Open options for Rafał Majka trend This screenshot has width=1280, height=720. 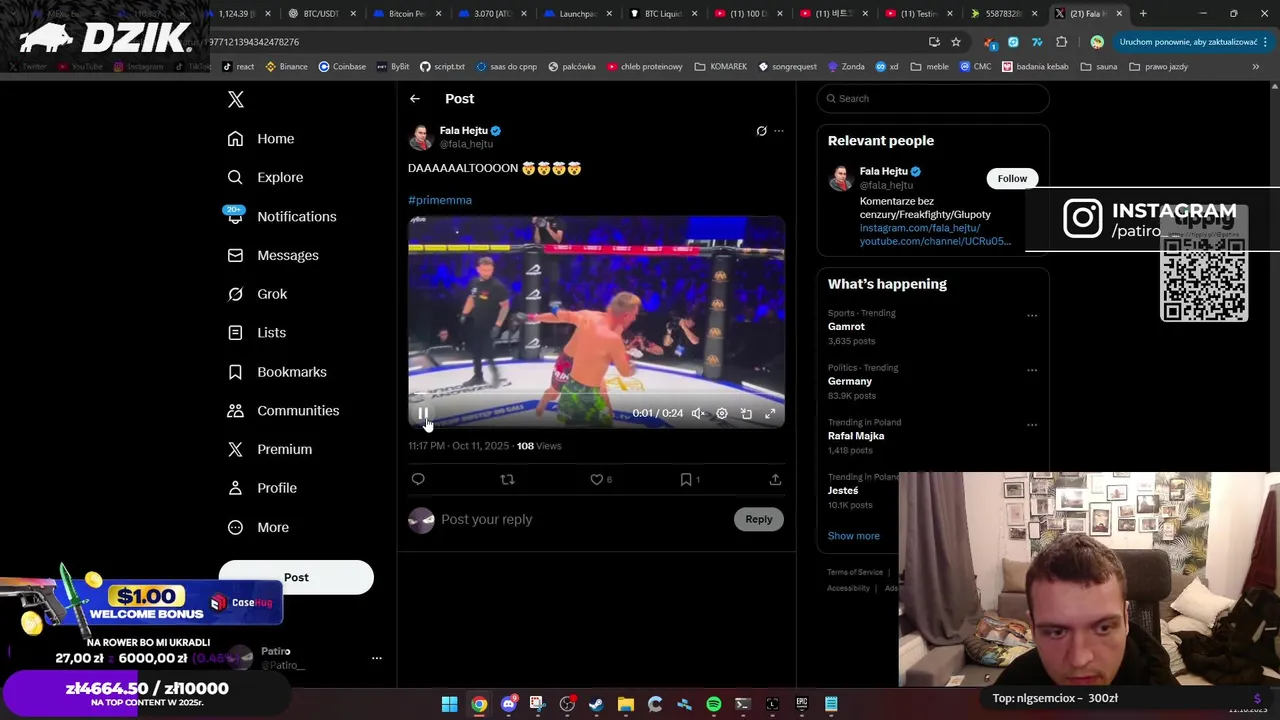point(1032,425)
